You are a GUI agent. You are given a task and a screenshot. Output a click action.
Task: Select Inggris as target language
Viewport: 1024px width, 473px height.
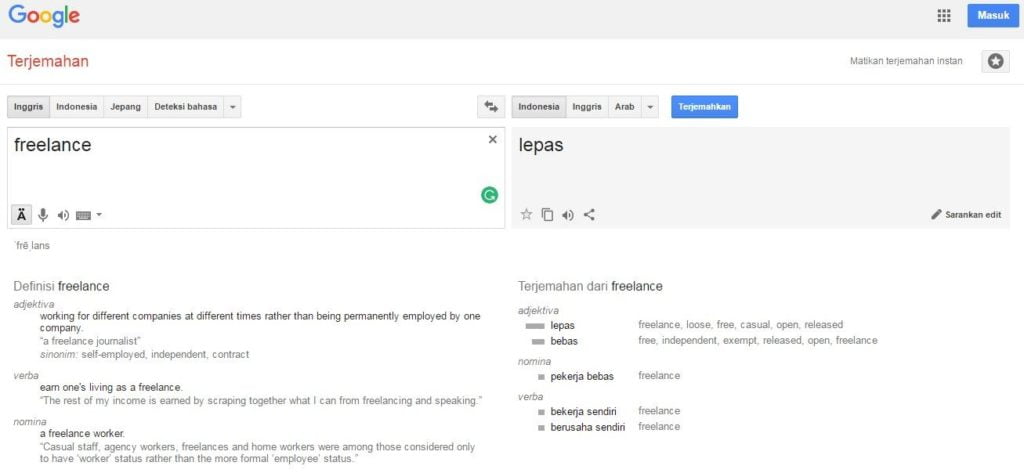(587, 107)
